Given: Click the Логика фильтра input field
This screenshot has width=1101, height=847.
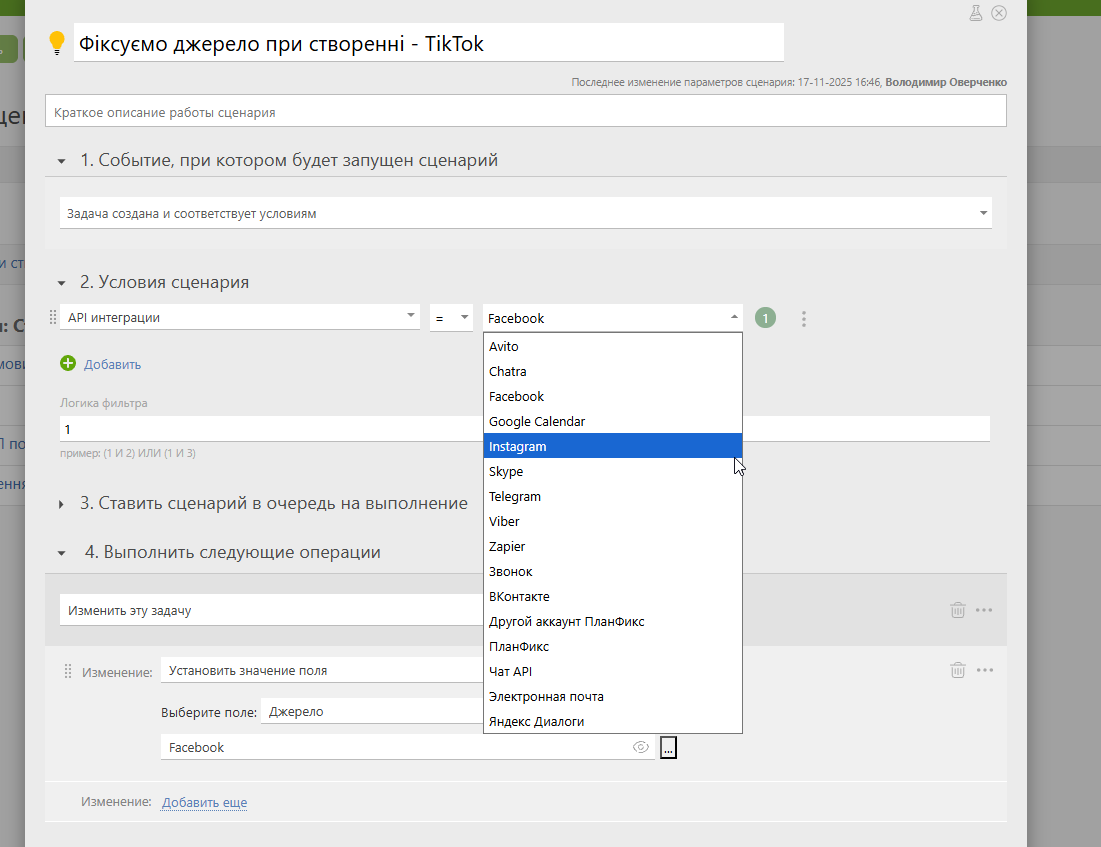Looking at the screenshot, I should tap(270, 429).
